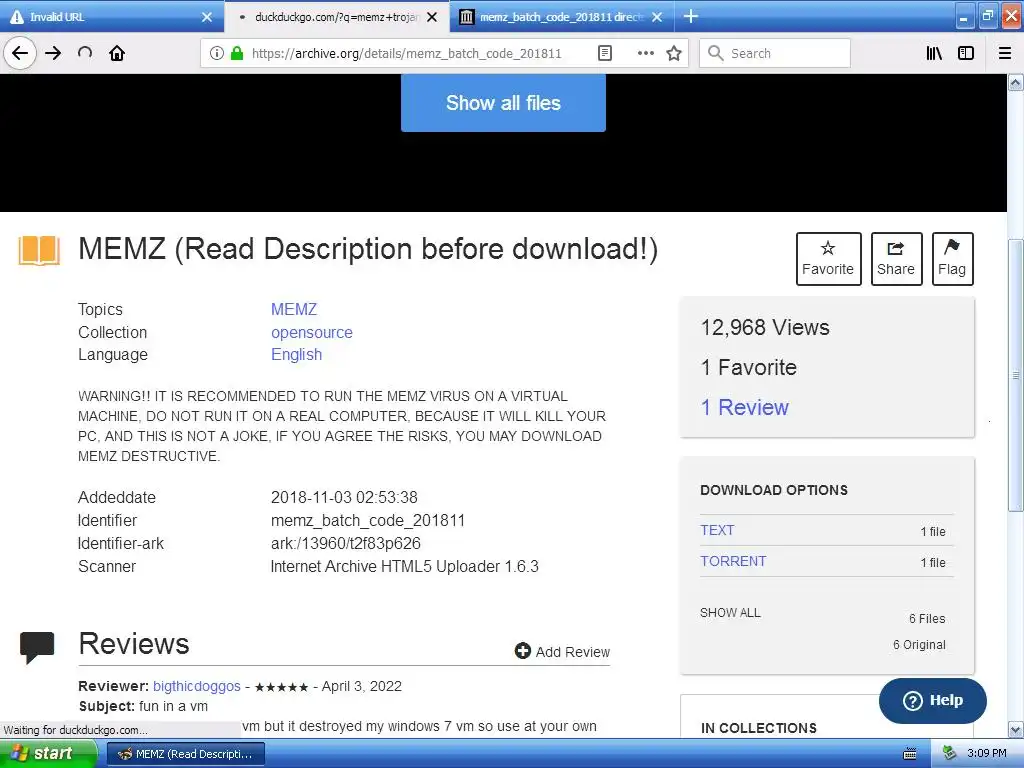Screen dimensions: 1024x768
Task: Toggle reader view icon in address bar
Action: click(x=605, y=53)
